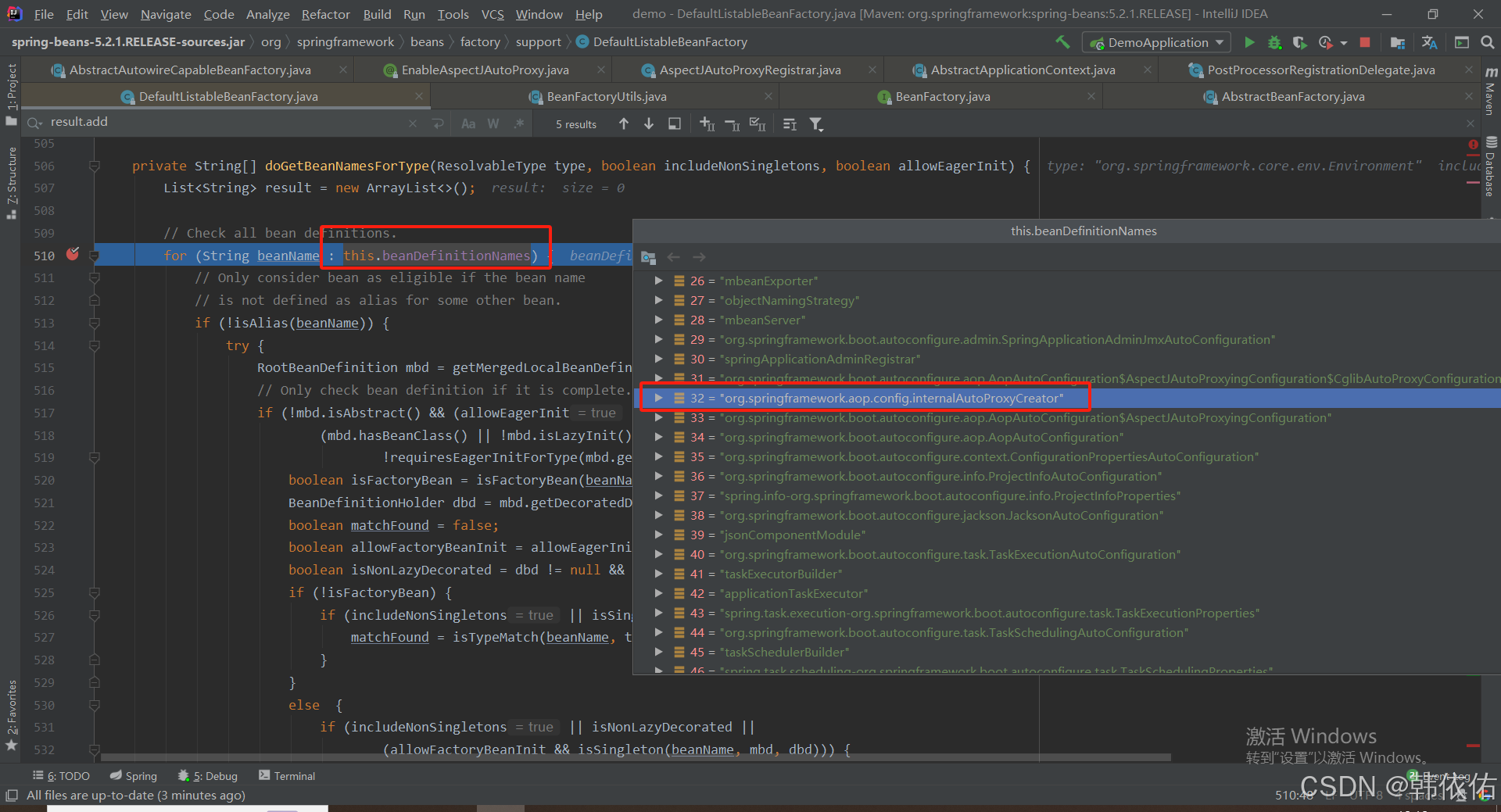Clear the search field text
Screen dimensions: 1501x812
(x=413, y=123)
